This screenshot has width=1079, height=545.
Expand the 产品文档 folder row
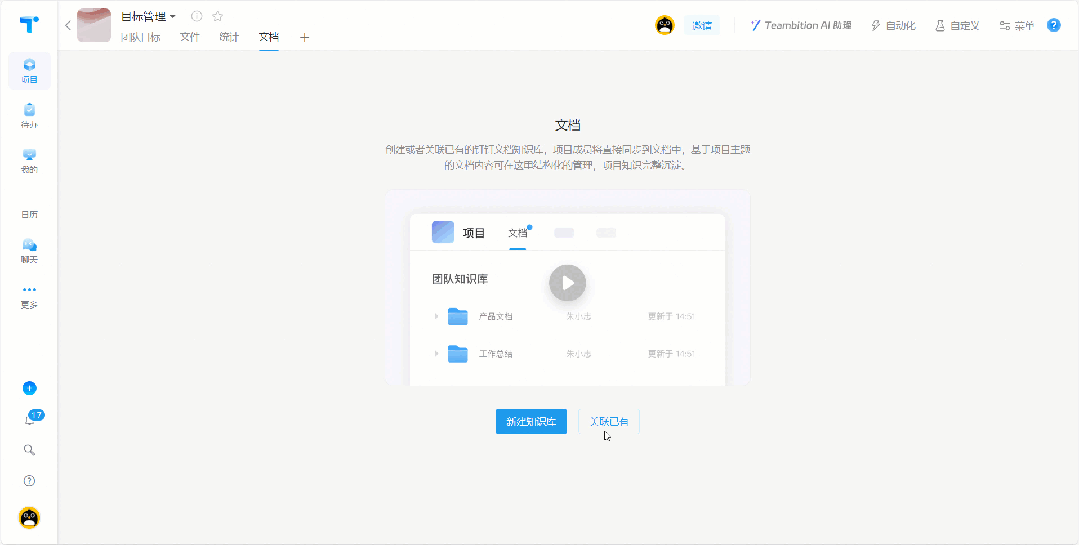(x=436, y=316)
